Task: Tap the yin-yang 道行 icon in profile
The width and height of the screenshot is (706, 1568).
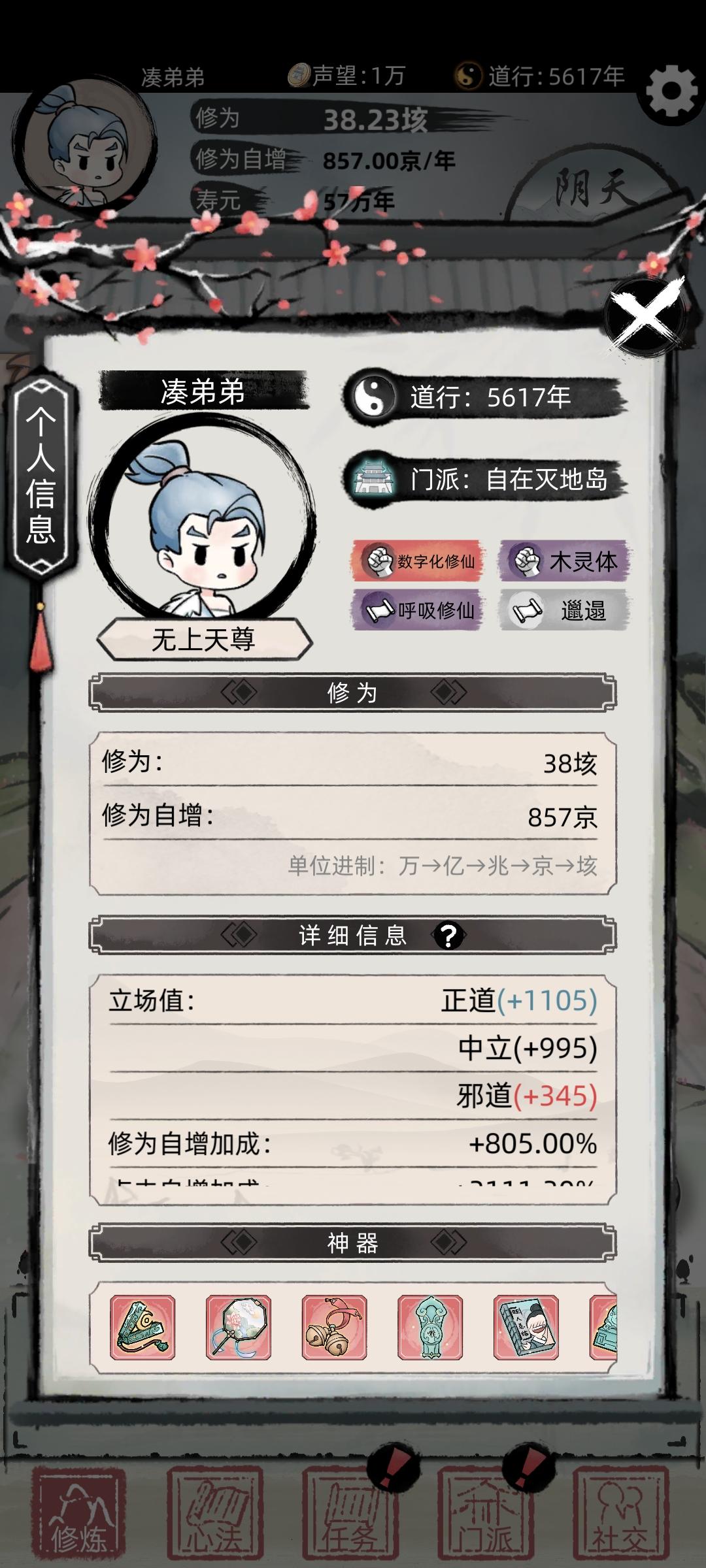Action: tap(372, 397)
